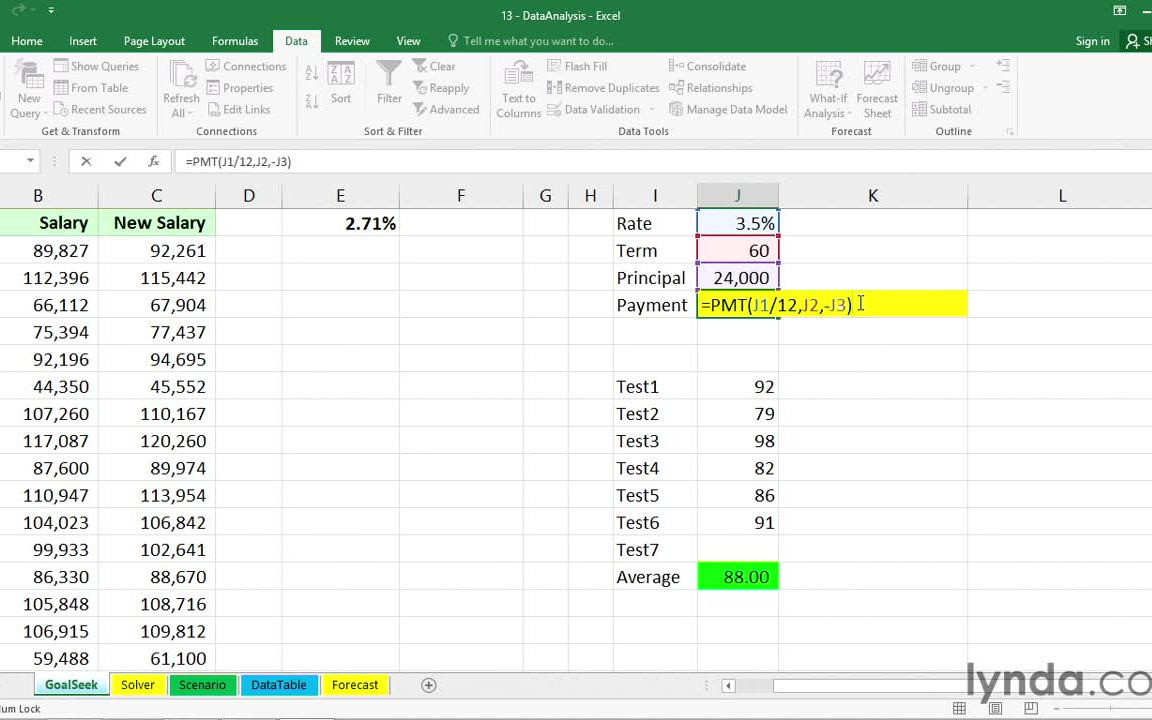1152x720 pixels.
Task: Run Flash Fill
Action: (x=577, y=66)
